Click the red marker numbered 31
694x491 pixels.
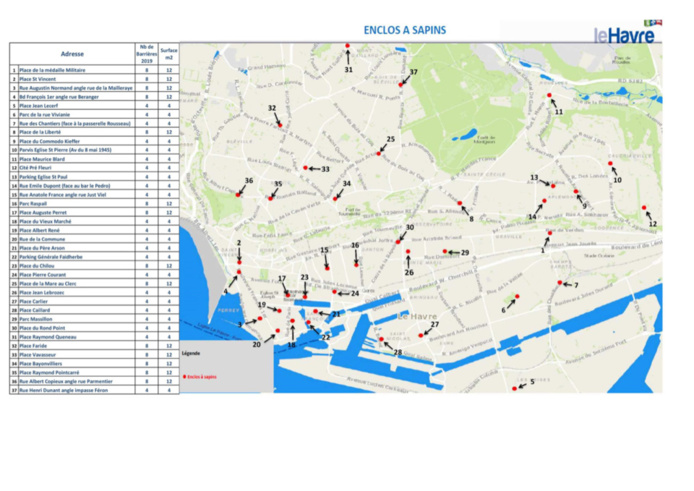pyautogui.click(x=347, y=47)
